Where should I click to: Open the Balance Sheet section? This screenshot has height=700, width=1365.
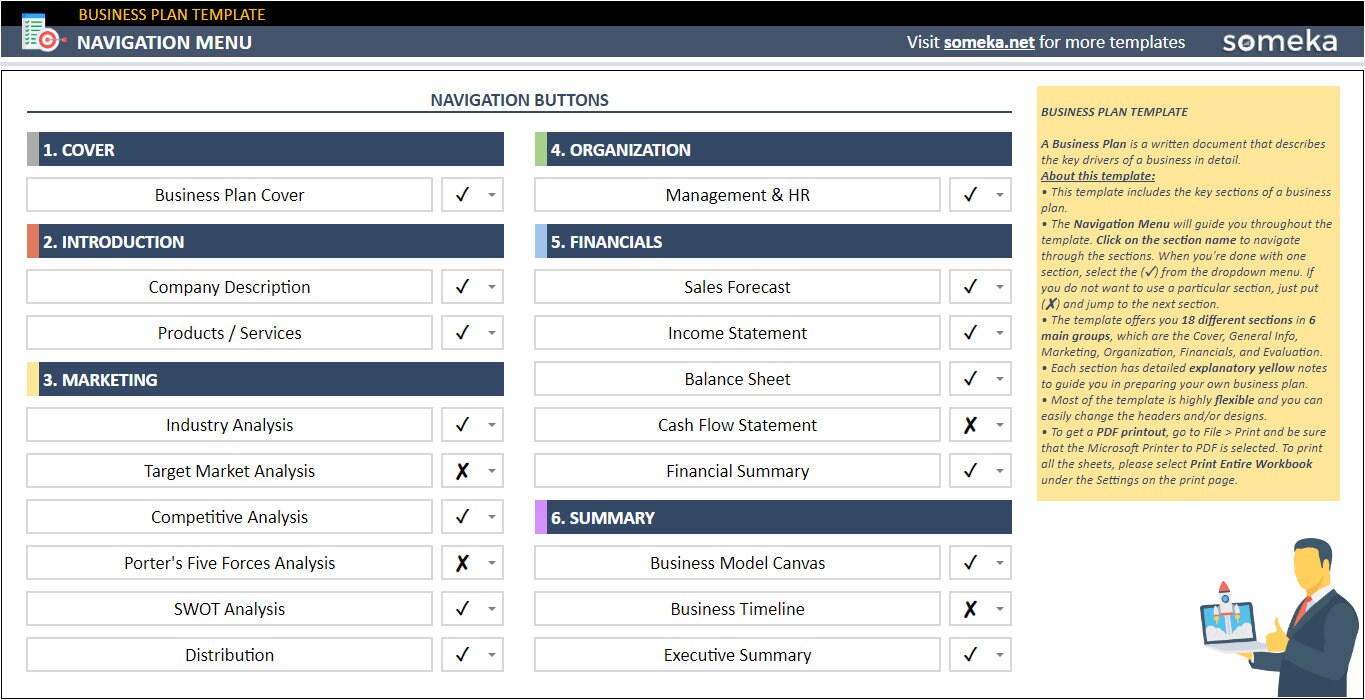738,379
